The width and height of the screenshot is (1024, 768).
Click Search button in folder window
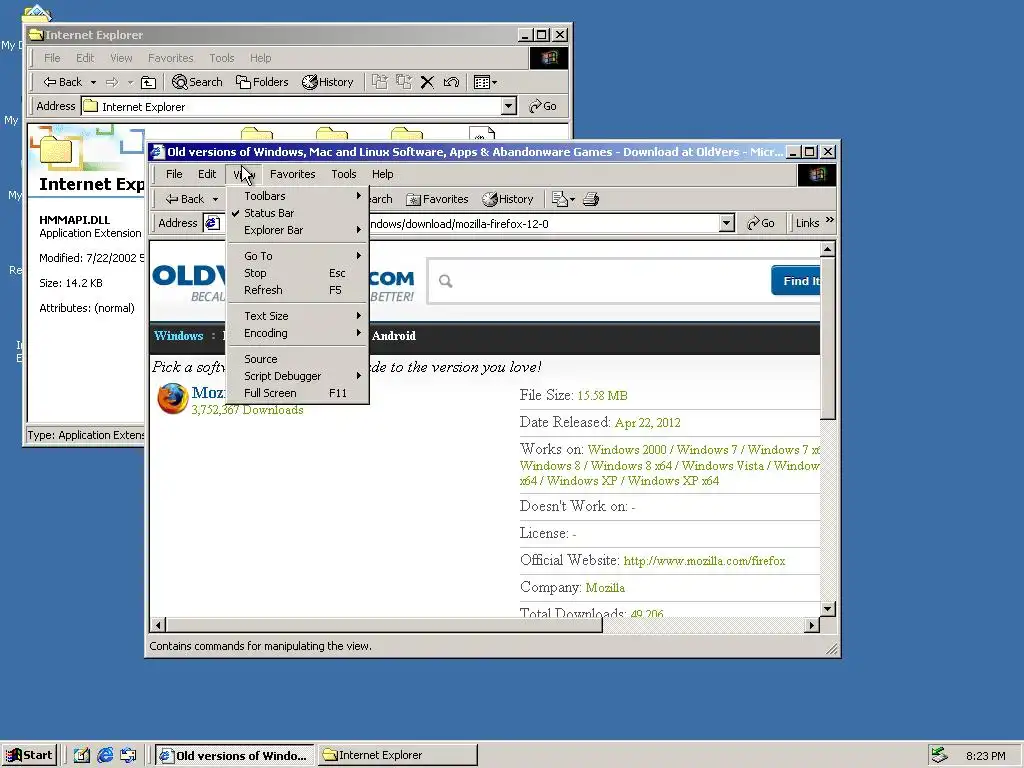(x=197, y=82)
